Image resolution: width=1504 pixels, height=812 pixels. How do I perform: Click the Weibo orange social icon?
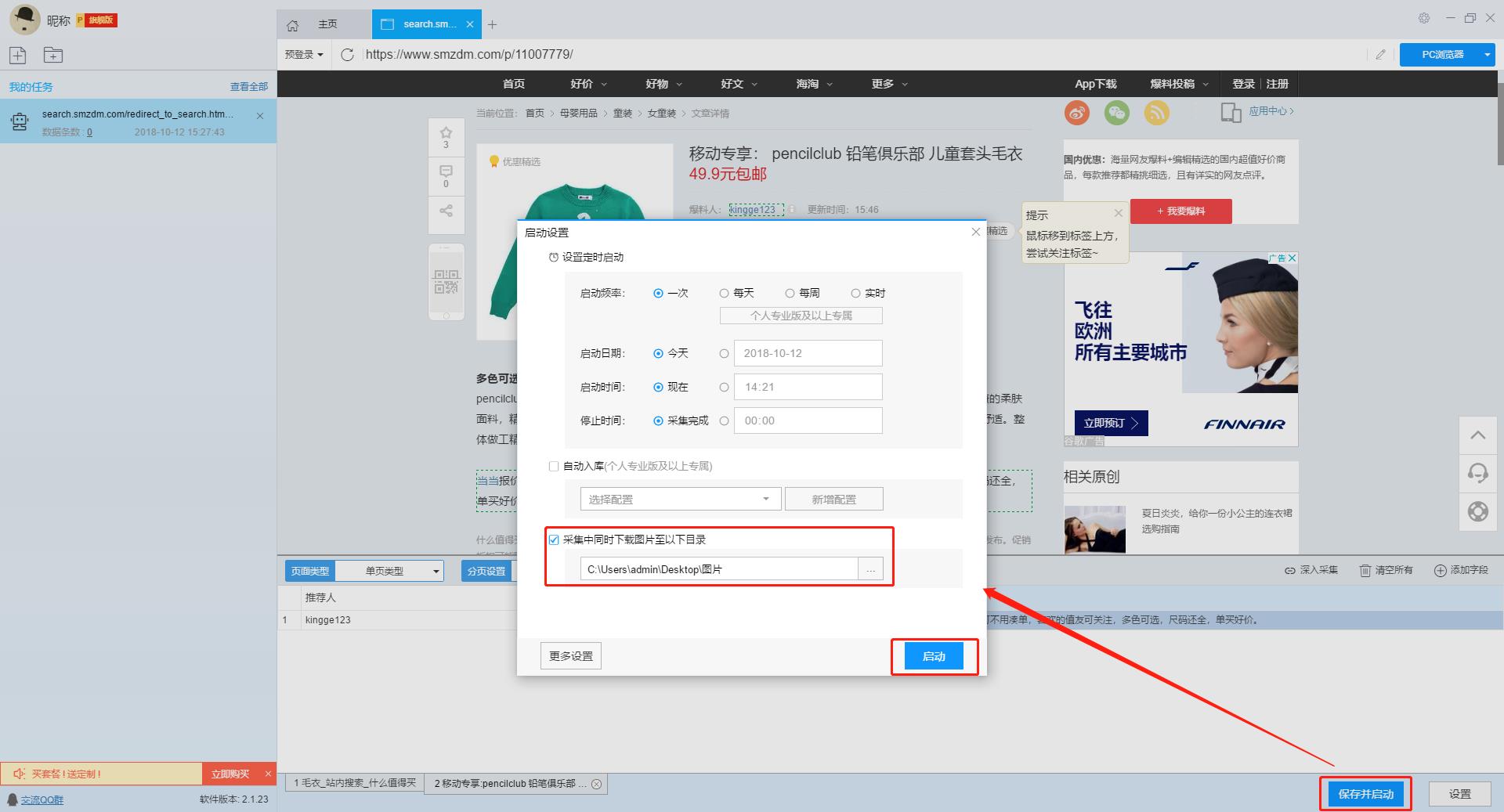click(1077, 113)
